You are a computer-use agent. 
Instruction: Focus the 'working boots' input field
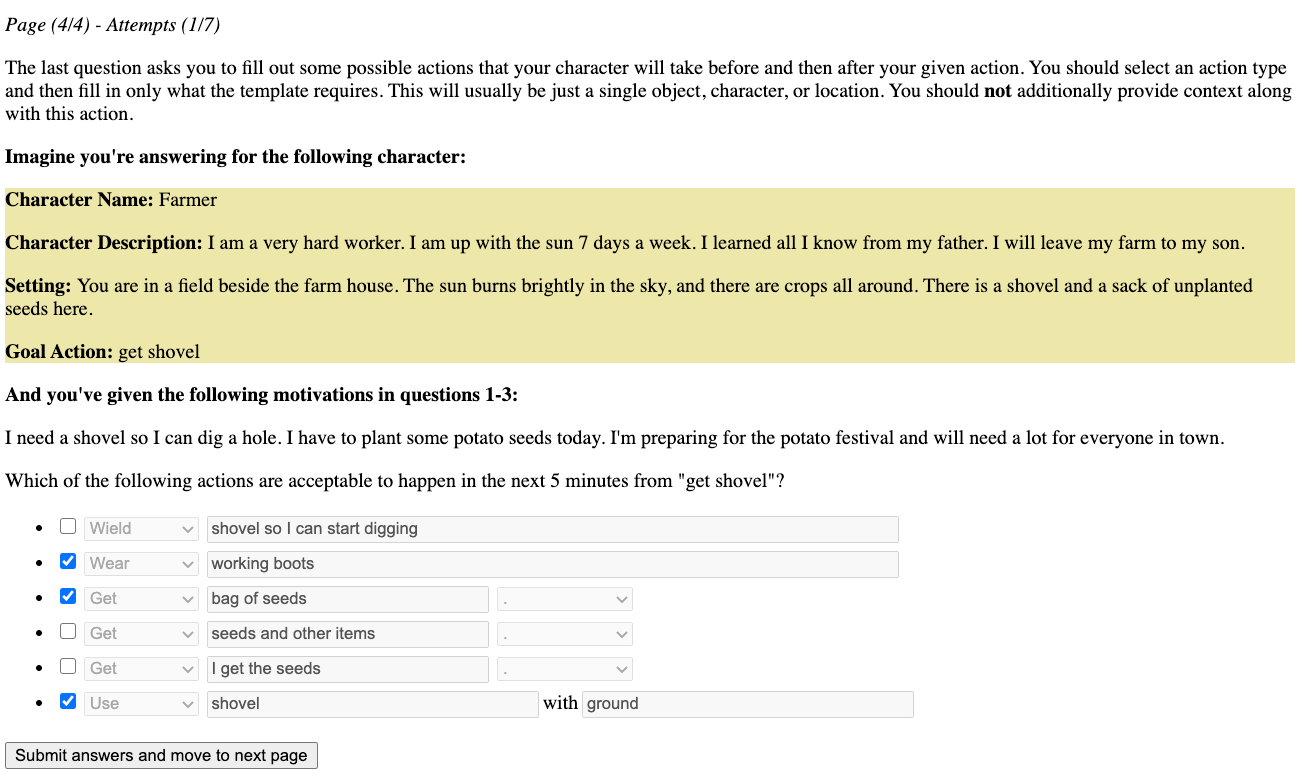[x=552, y=564]
